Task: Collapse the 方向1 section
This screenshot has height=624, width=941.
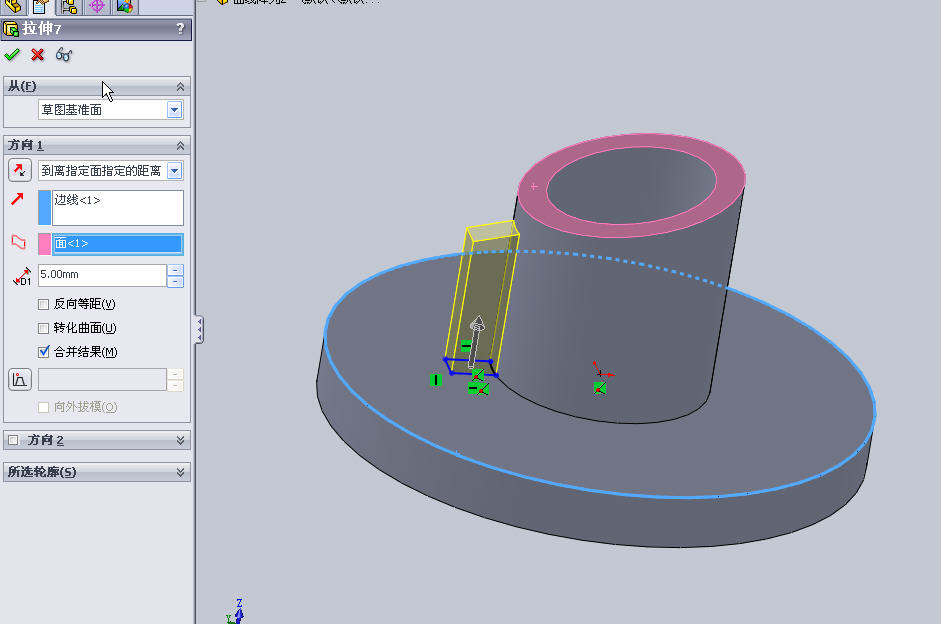Action: coord(180,145)
